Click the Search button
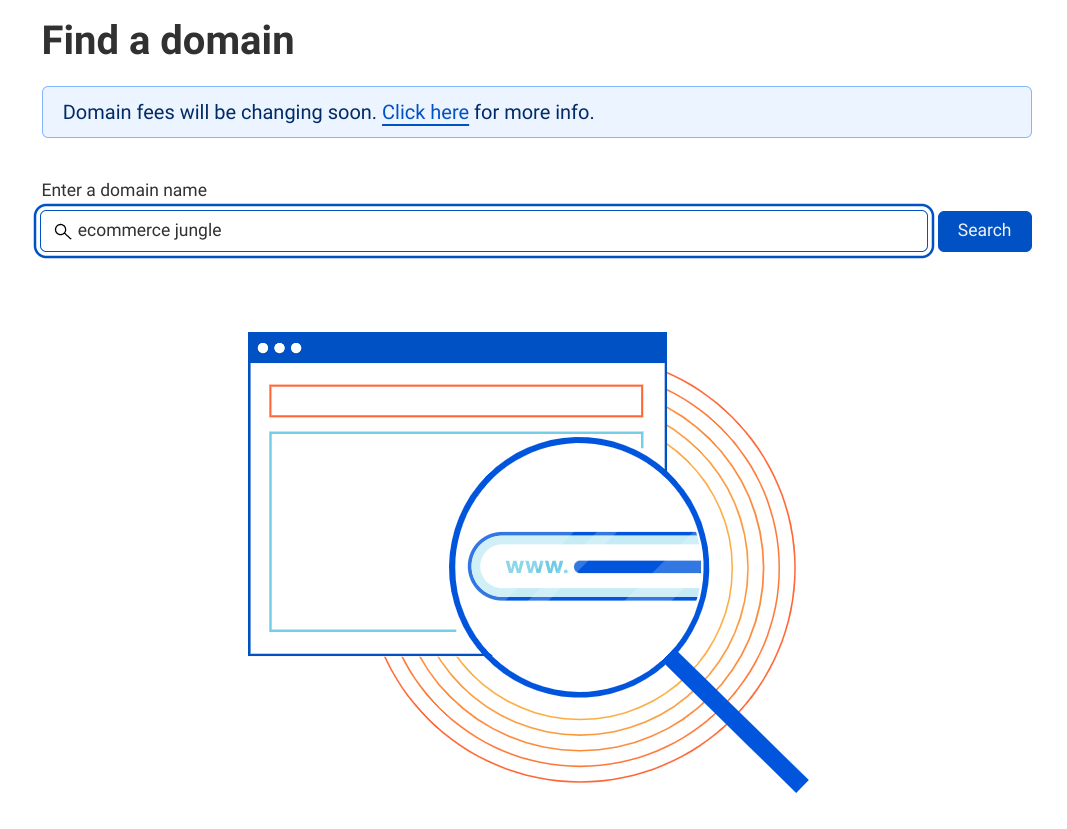 coord(984,231)
